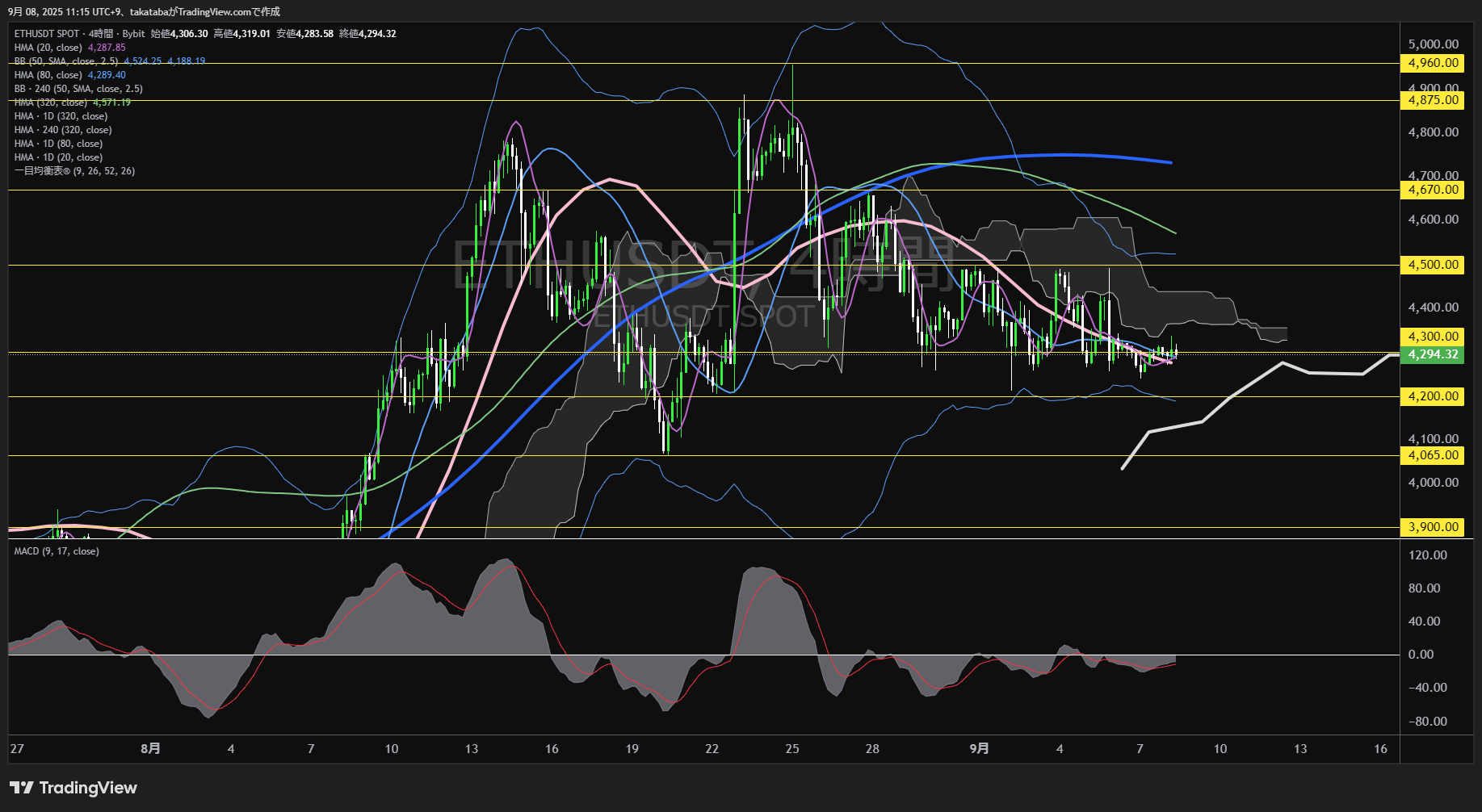Select the HMA · 1D (20, close) legend
The image size is (1482, 812).
click(58, 157)
